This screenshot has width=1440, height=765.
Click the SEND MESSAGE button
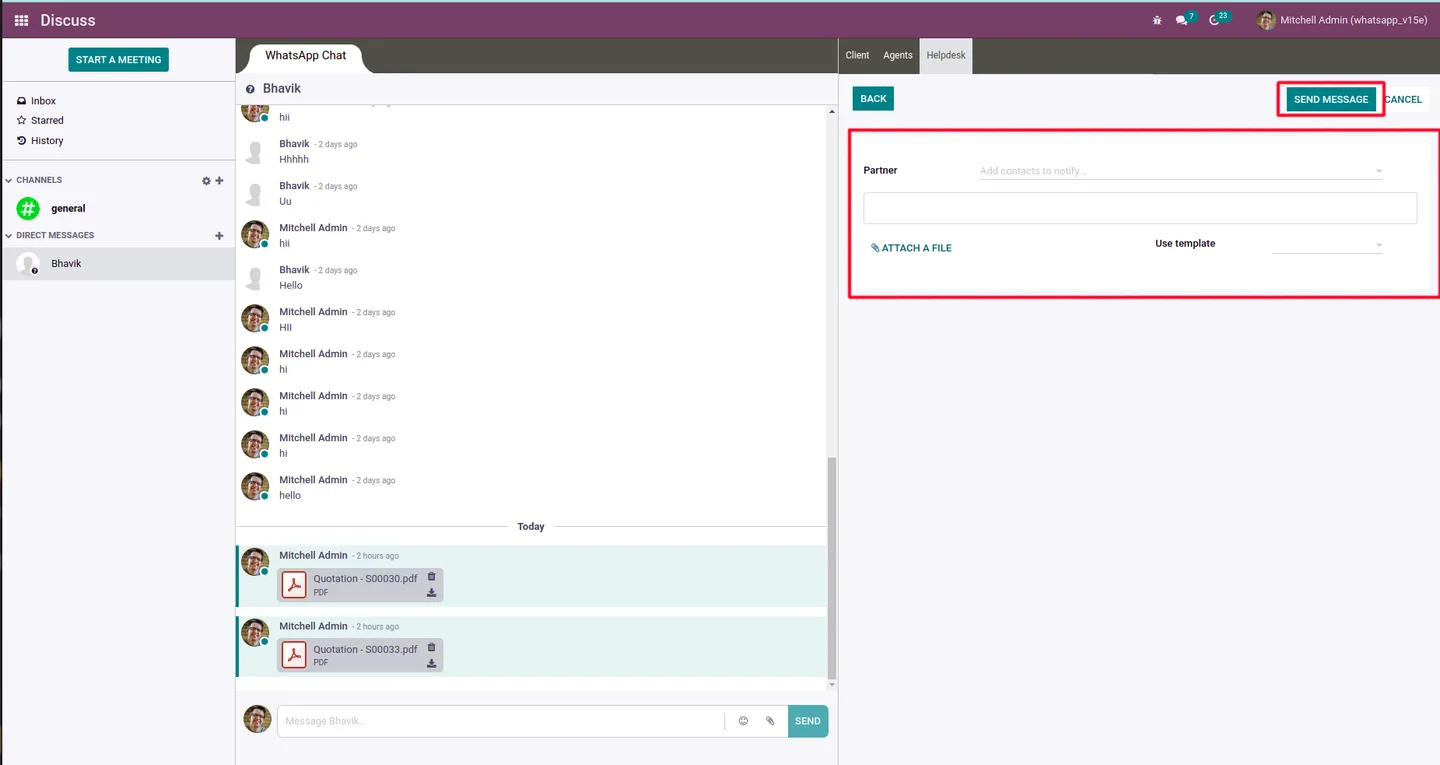pyautogui.click(x=1331, y=100)
